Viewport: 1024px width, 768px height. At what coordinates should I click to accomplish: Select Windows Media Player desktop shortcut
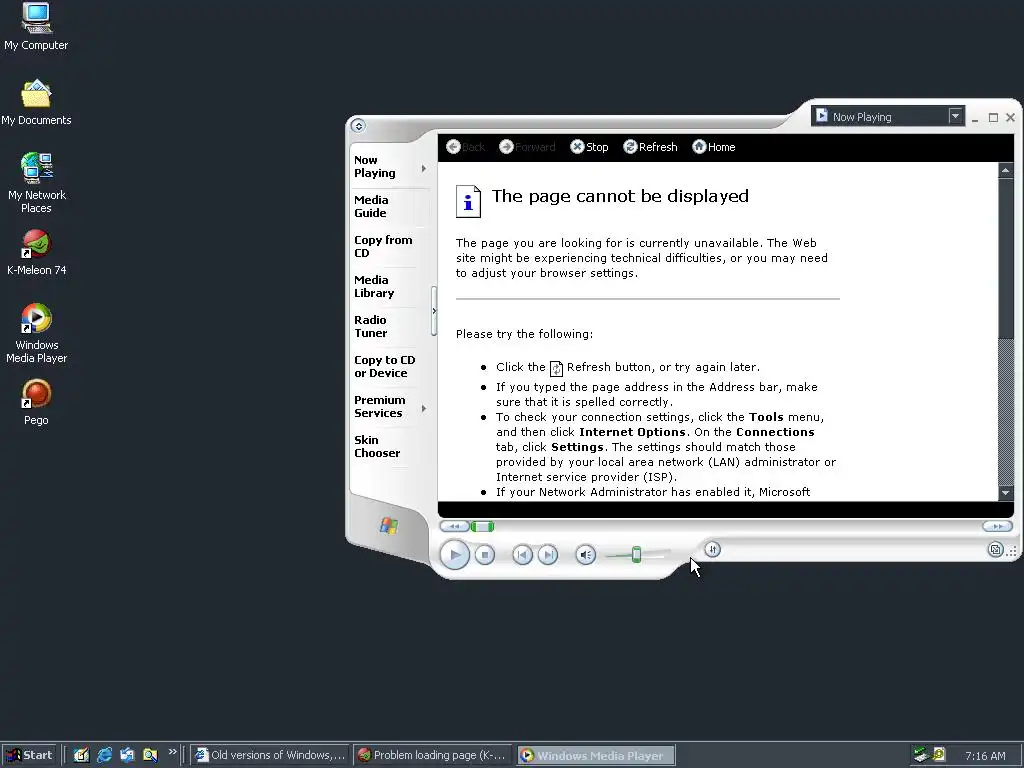pos(36,333)
